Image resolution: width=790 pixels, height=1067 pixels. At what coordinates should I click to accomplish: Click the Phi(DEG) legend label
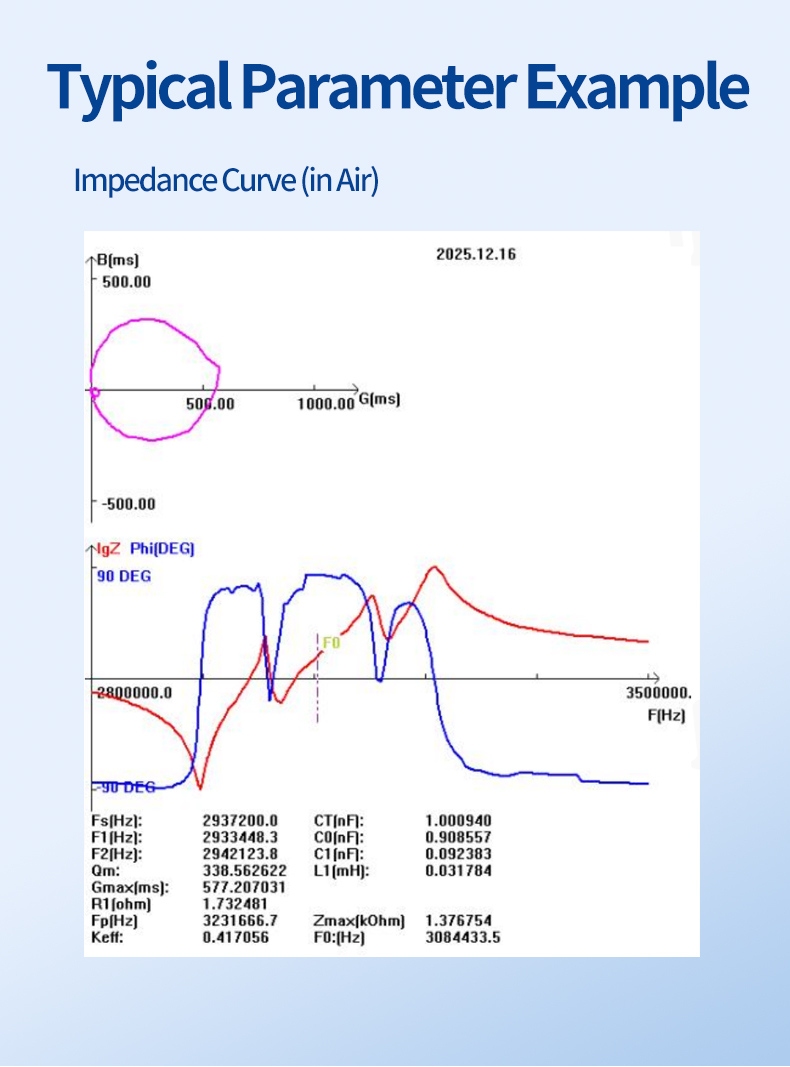pyautogui.click(x=162, y=548)
